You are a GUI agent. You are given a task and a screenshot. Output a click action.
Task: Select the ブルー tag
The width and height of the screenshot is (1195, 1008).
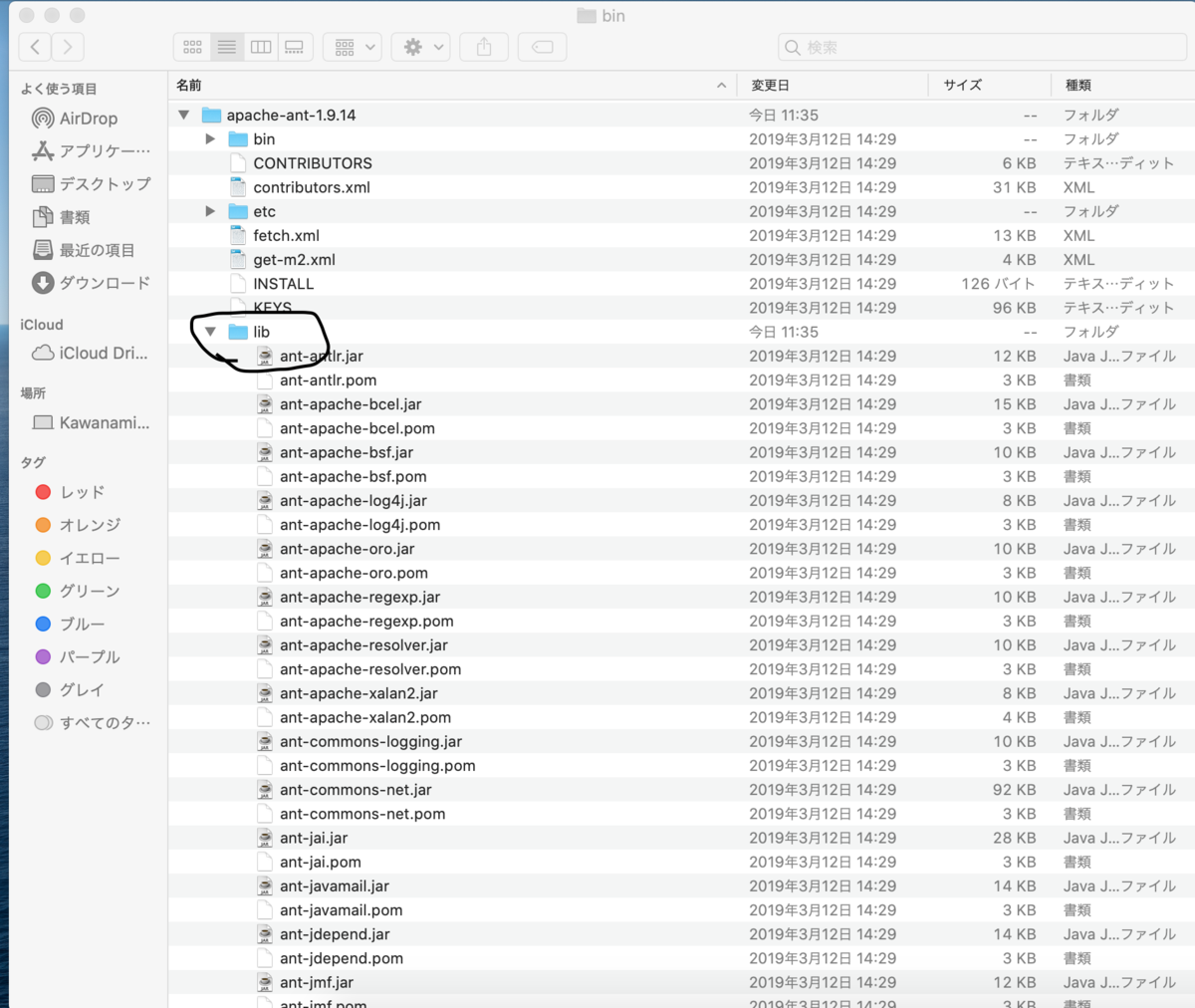click(x=70, y=624)
